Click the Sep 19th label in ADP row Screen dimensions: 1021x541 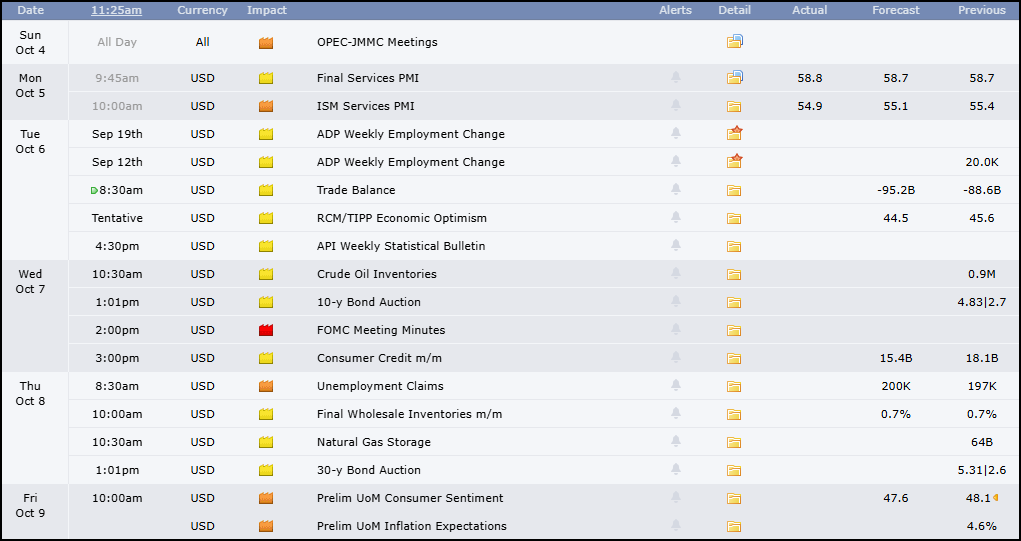tap(117, 134)
